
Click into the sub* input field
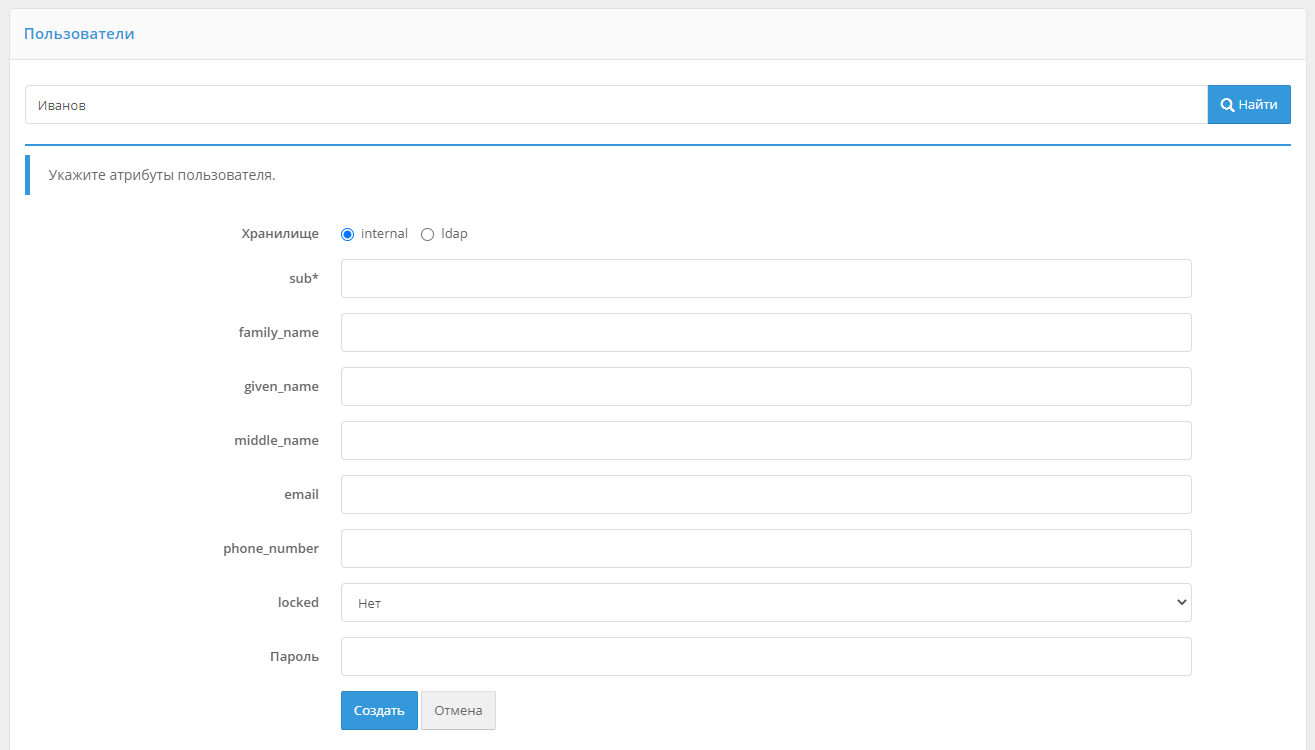(765, 279)
